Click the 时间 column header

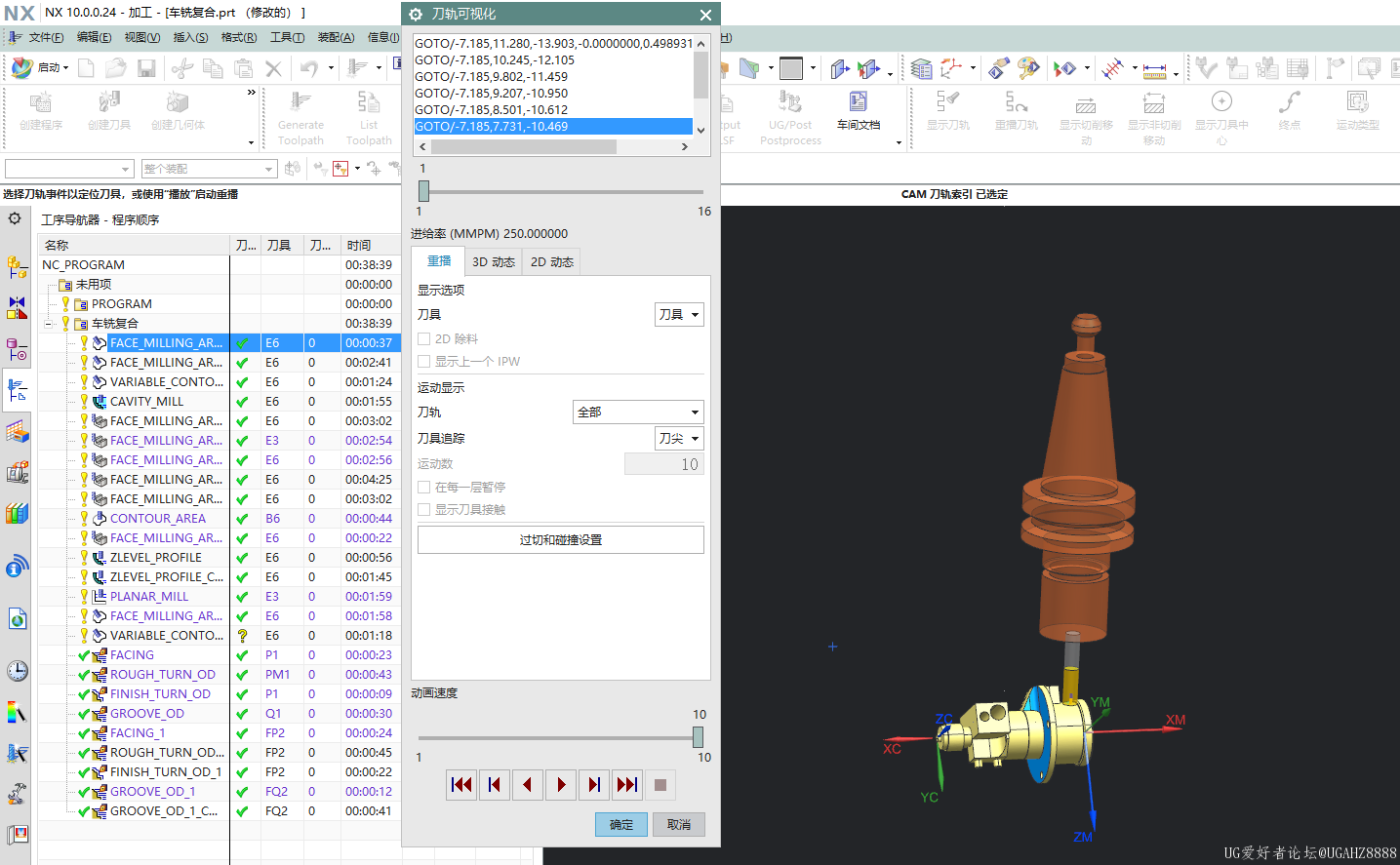tap(371, 246)
